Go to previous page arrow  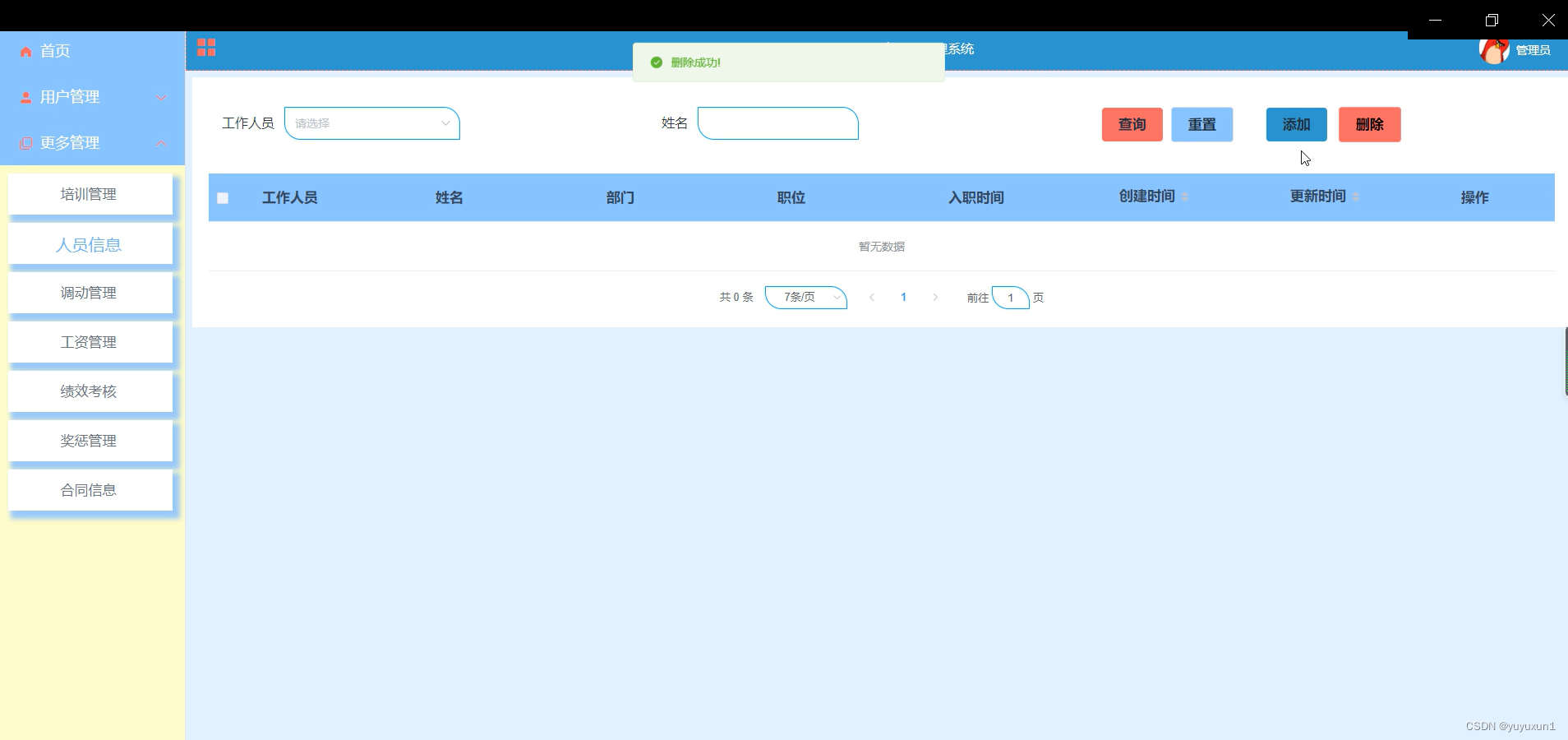(872, 298)
